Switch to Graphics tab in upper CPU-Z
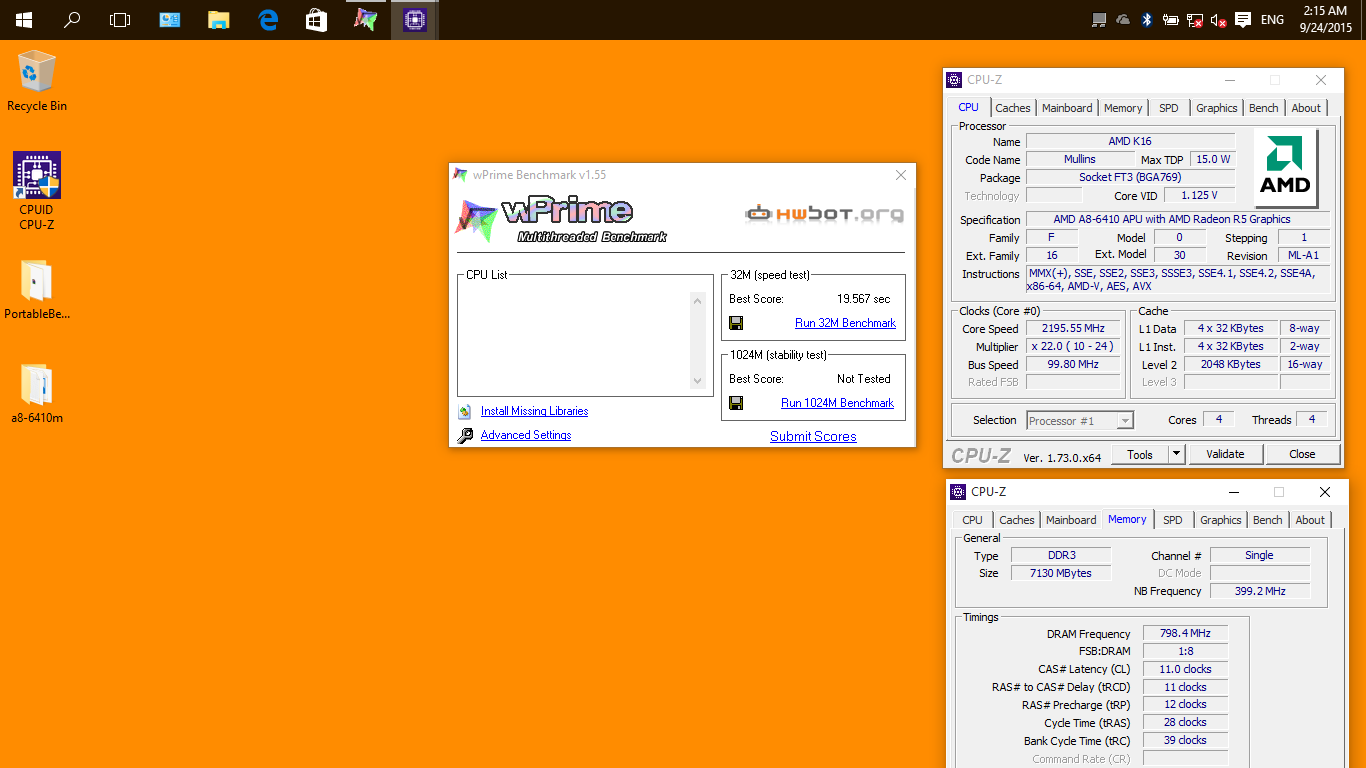The width and height of the screenshot is (1366, 768). coord(1217,108)
